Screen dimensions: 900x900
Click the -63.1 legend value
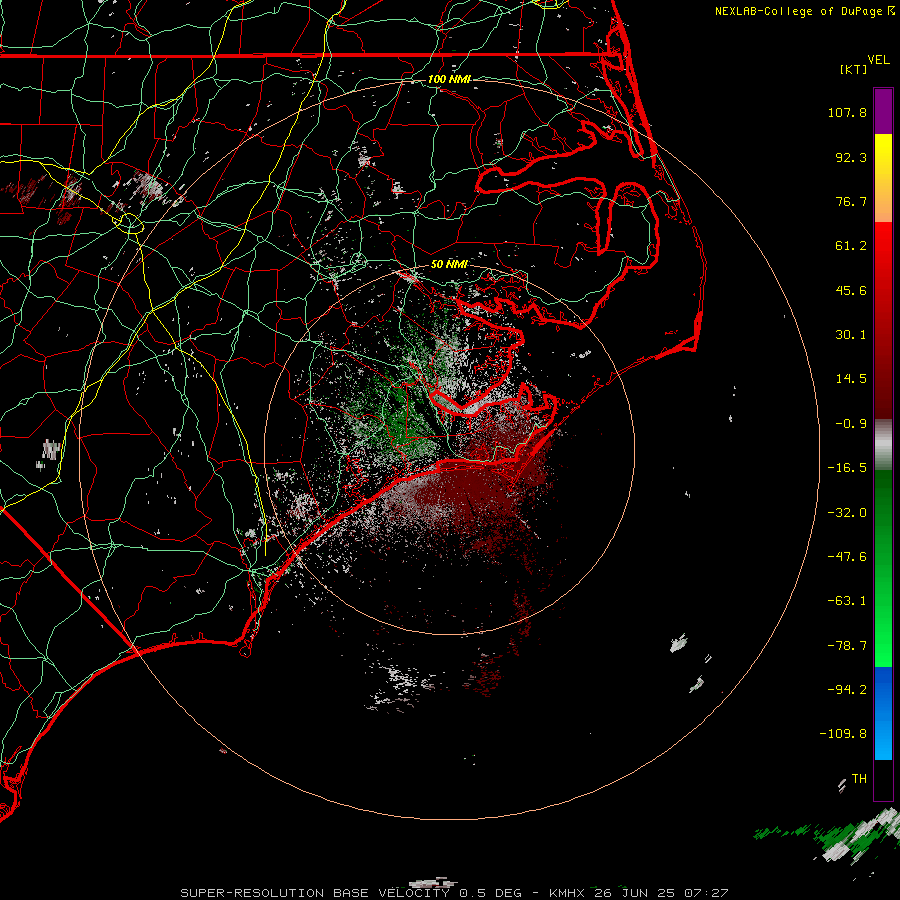(847, 601)
